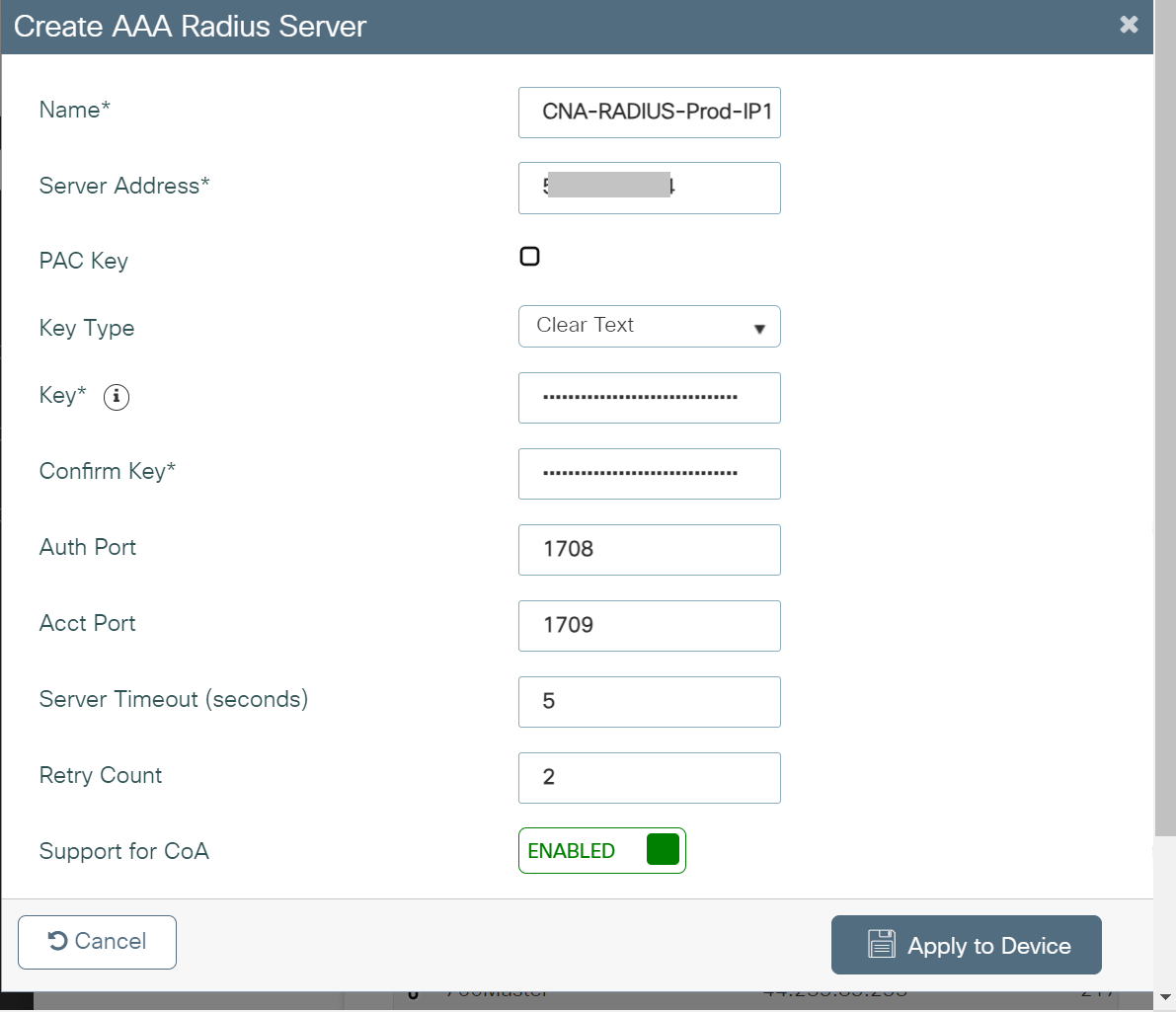The height and width of the screenshot is (1012, 1176).
Task: Edit the Auth Port value 1708
Action: tap(649, 550)
